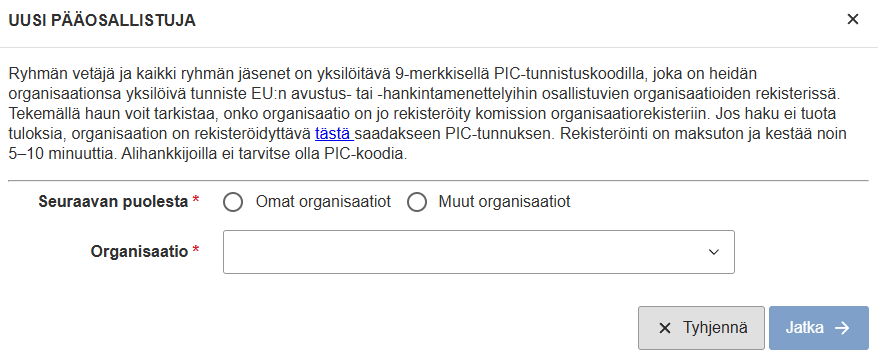
Task: Click the divider line above the form
Action: 438,180
